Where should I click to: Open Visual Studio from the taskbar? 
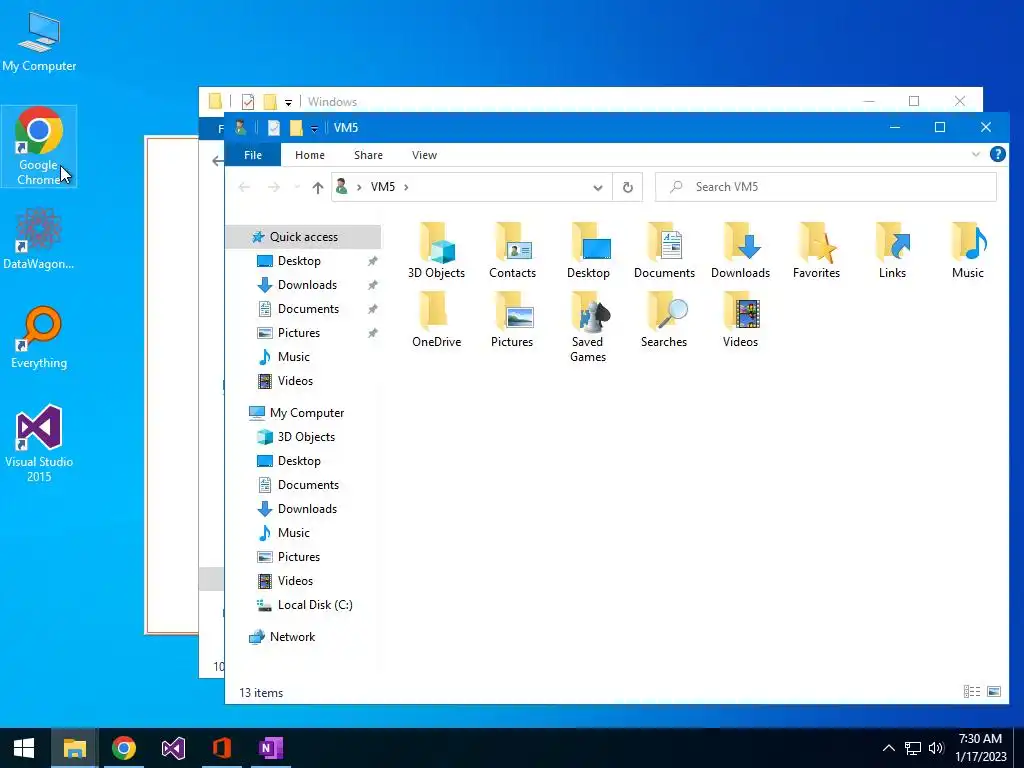point(173,748)
